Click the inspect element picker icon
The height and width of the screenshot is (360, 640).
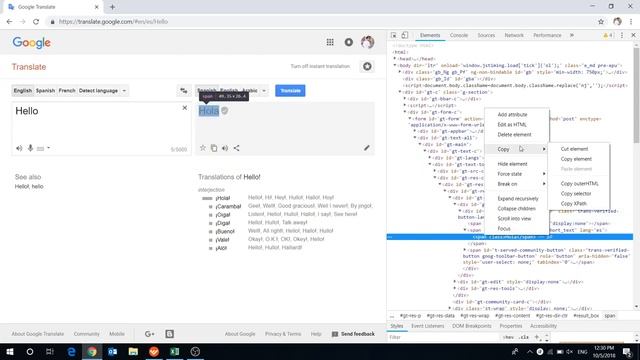pos(393,36)
